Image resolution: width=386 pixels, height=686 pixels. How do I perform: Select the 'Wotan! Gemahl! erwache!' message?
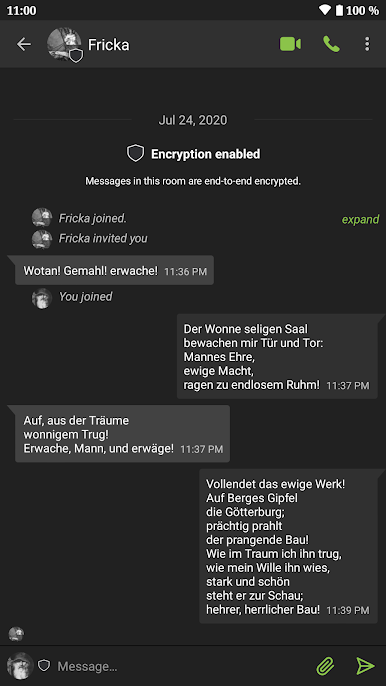114,271
